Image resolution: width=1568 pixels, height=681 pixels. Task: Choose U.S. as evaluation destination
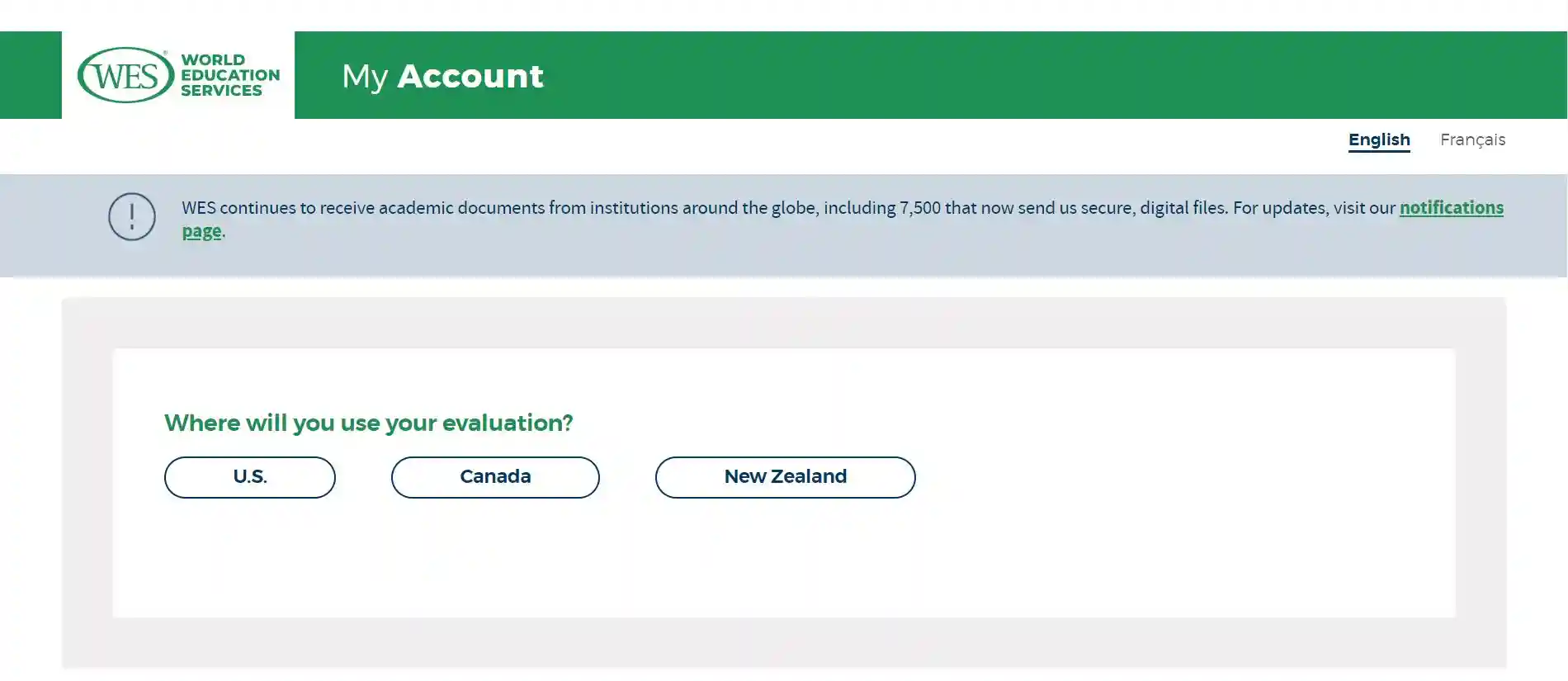click(250, 477)
